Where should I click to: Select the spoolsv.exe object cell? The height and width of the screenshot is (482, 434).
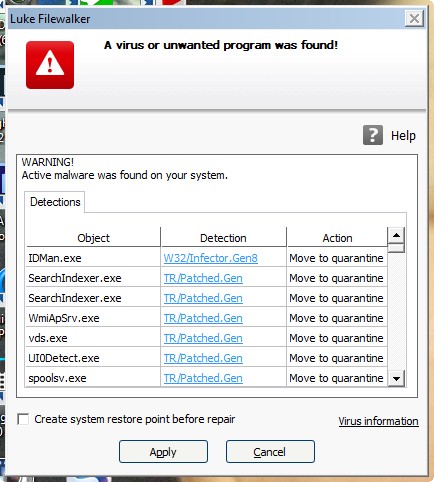(93, 378)
